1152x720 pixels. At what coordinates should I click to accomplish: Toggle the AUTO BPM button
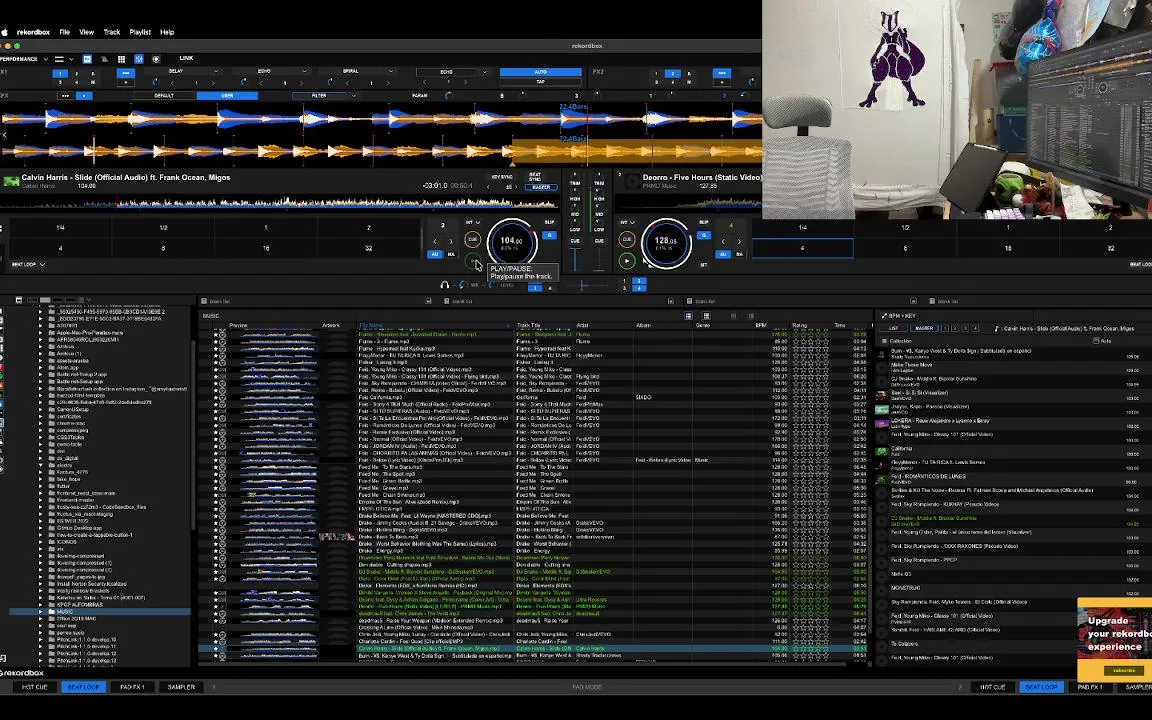[x=541, y=72]
